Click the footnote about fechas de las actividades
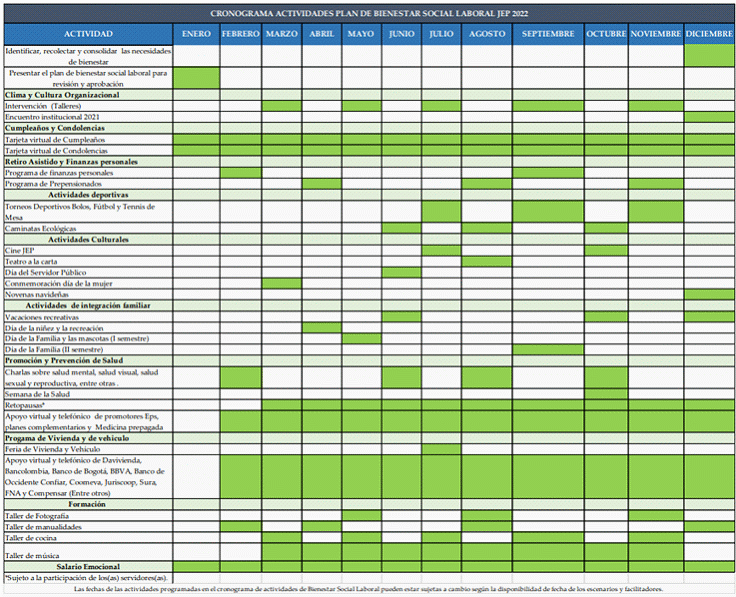This screenshot has width=736, height=597. [368, 590]
